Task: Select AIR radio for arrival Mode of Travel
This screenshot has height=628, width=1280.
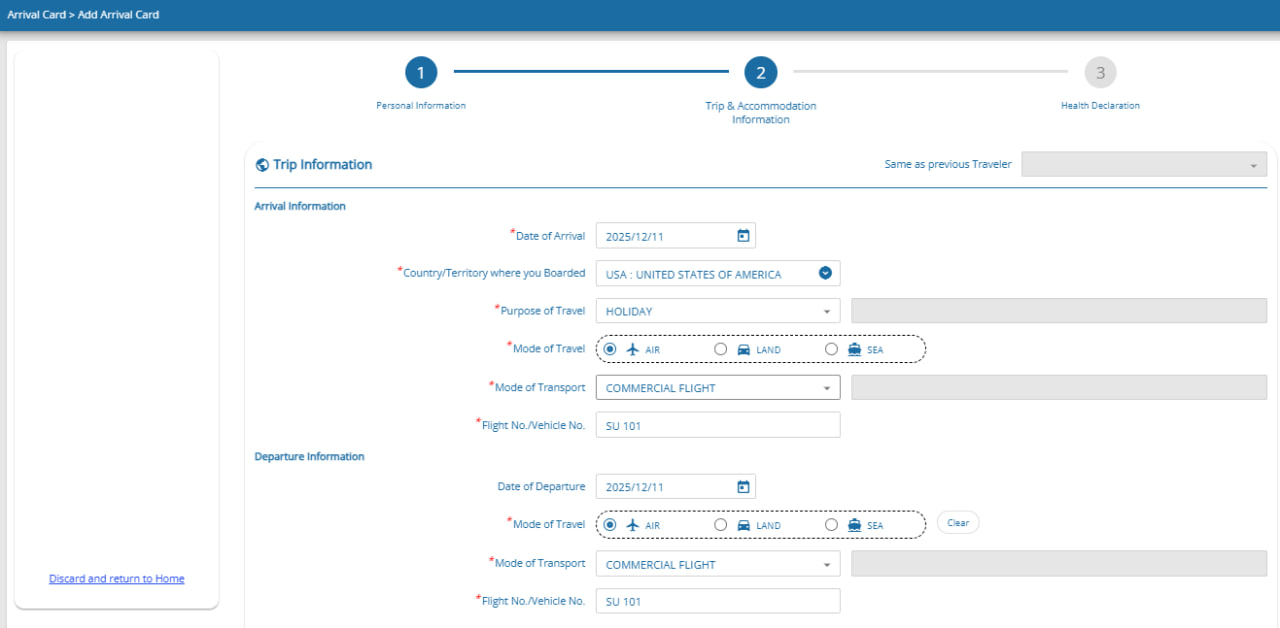Action: [610, 349]
